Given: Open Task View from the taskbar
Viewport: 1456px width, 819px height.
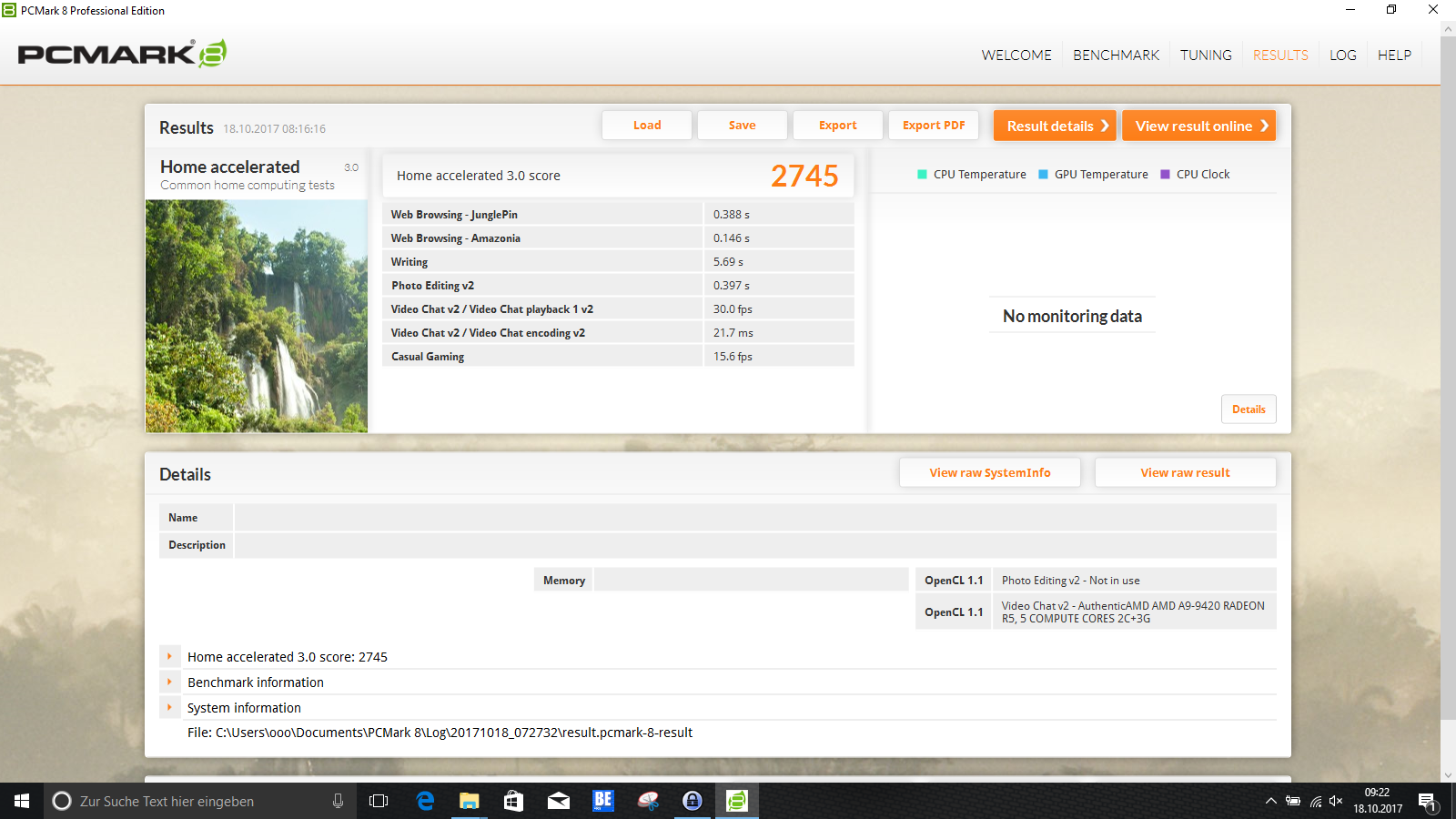Looking at the screenshot, I should [379, 801].
